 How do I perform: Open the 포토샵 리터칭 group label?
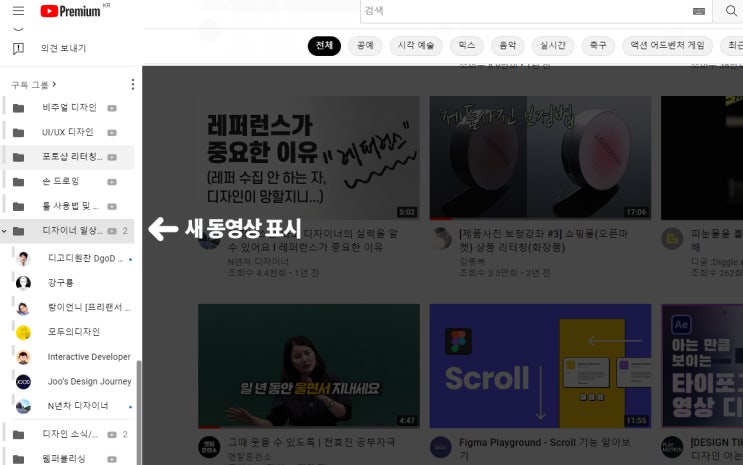point(72,157)
